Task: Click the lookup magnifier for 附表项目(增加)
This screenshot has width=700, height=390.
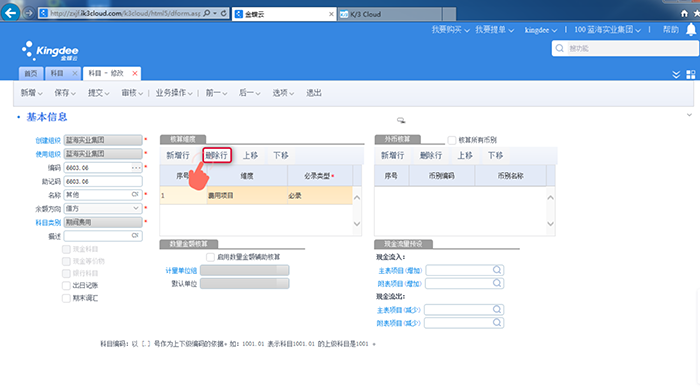Action: [497, 283]
